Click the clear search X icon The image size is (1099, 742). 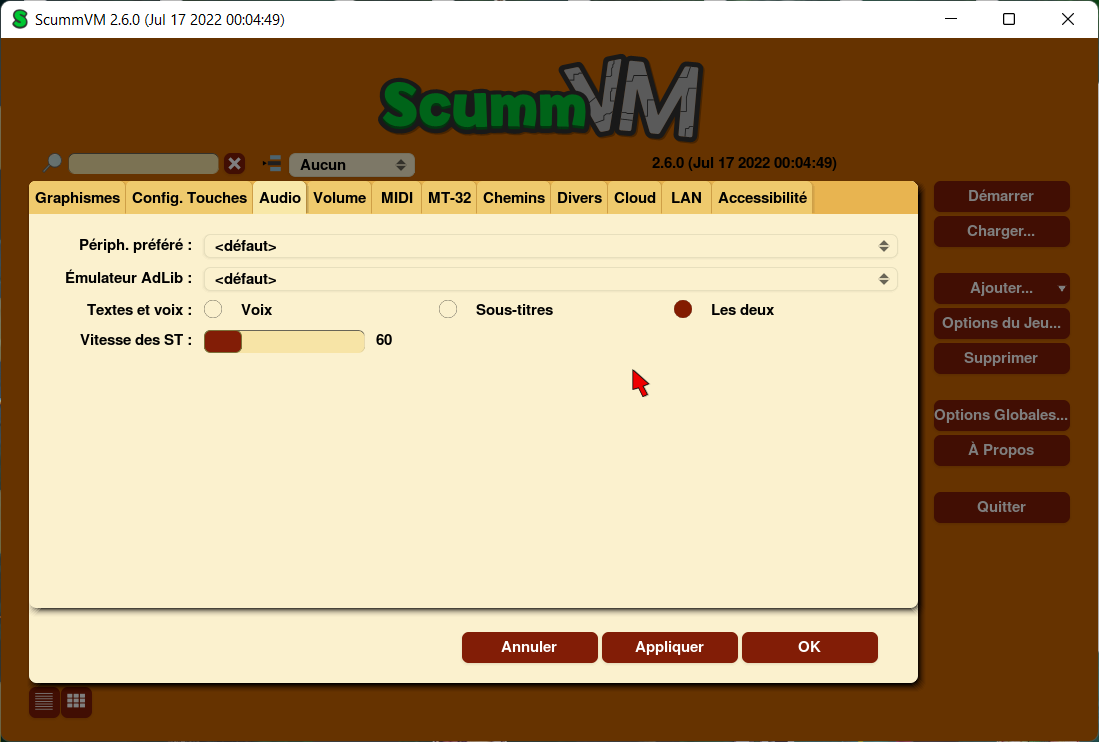(234, 164)
